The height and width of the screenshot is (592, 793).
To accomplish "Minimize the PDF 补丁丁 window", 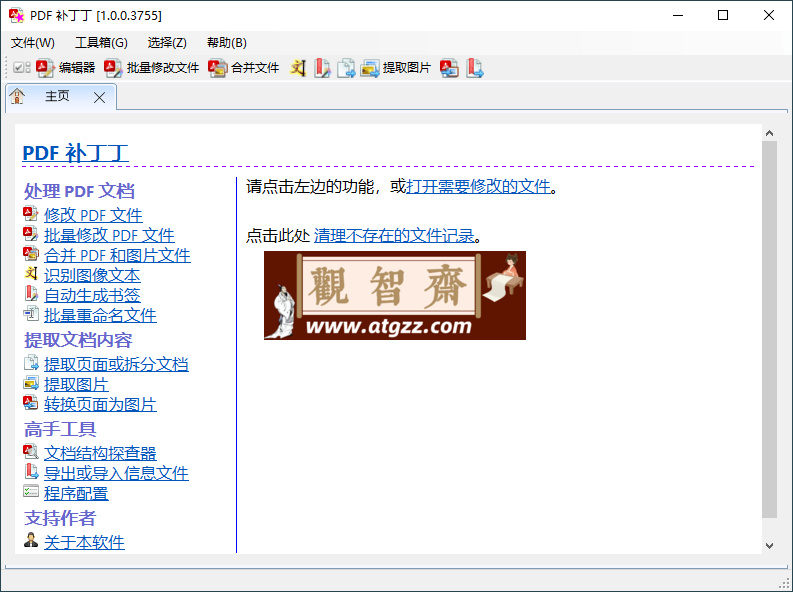I will (x=678, y=16).
